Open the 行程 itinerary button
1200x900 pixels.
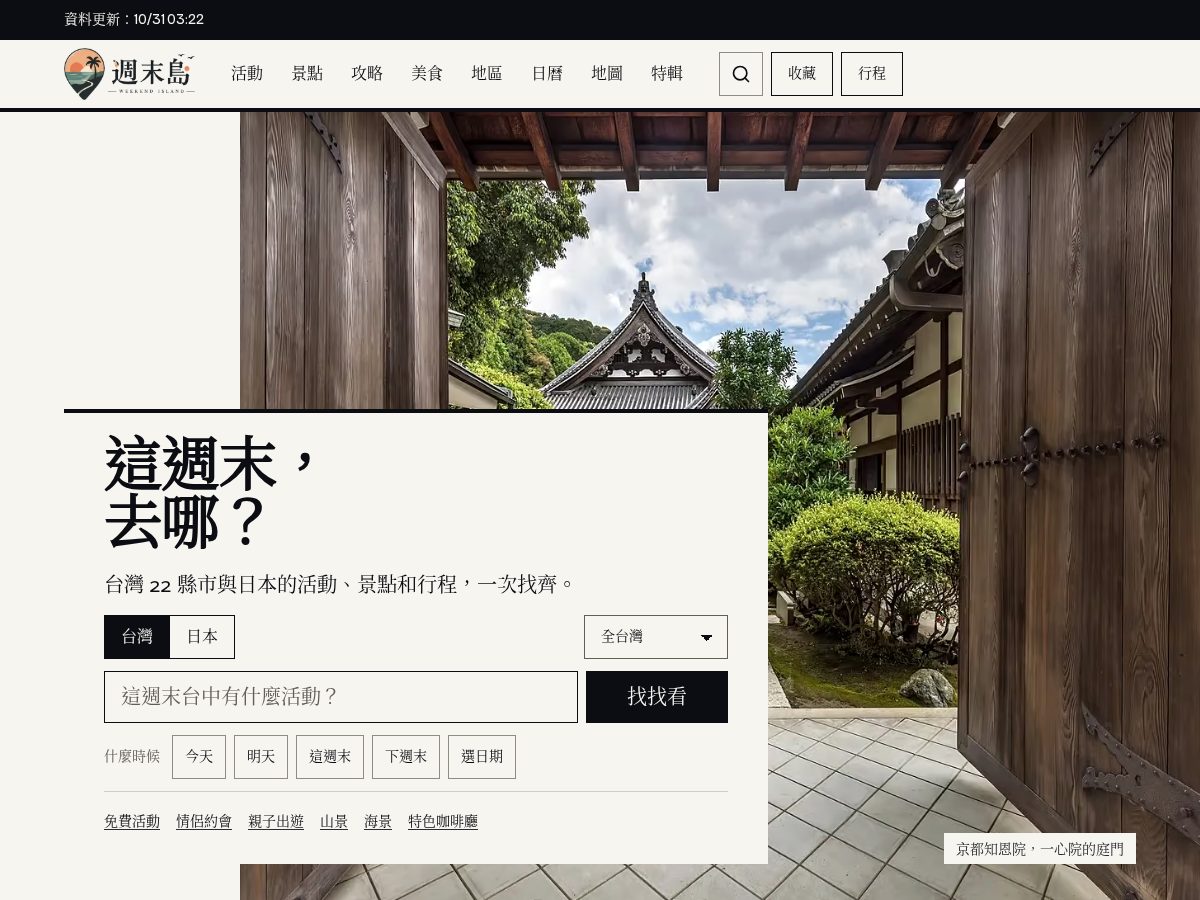[x=872, y=74]
